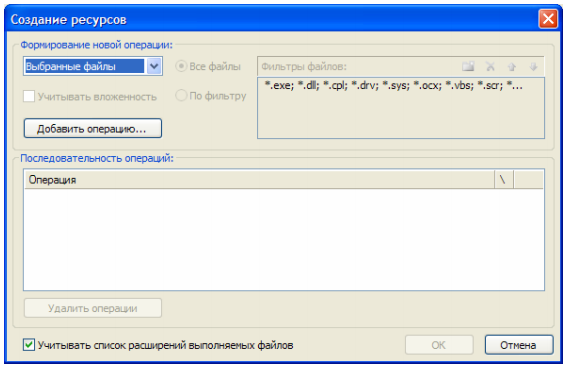Viewport: 566px width, 368px height.
Task: Click the add new file filter icon
Action: [468, 66]
